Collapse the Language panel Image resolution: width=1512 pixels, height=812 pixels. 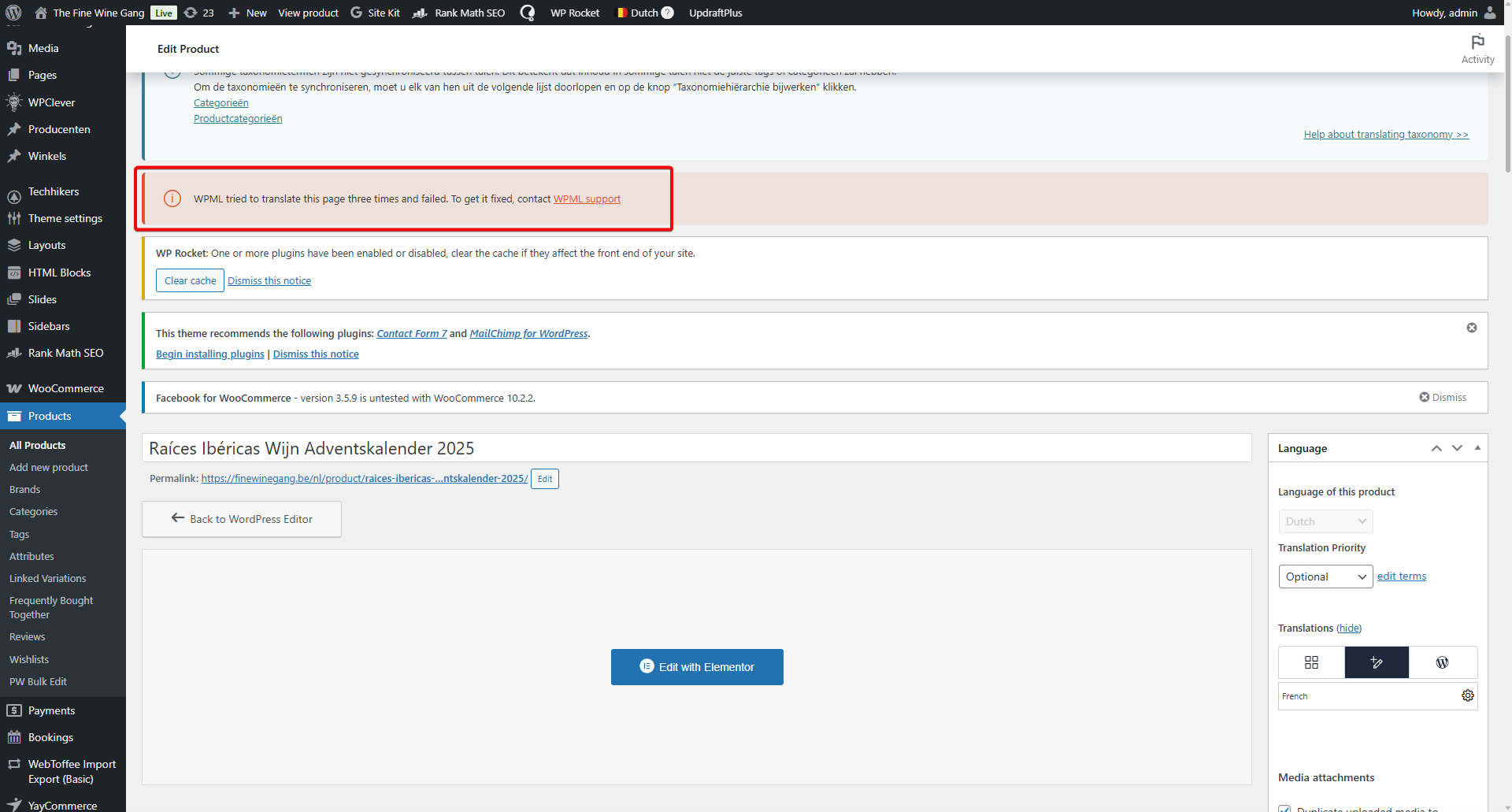point(1477,448)
